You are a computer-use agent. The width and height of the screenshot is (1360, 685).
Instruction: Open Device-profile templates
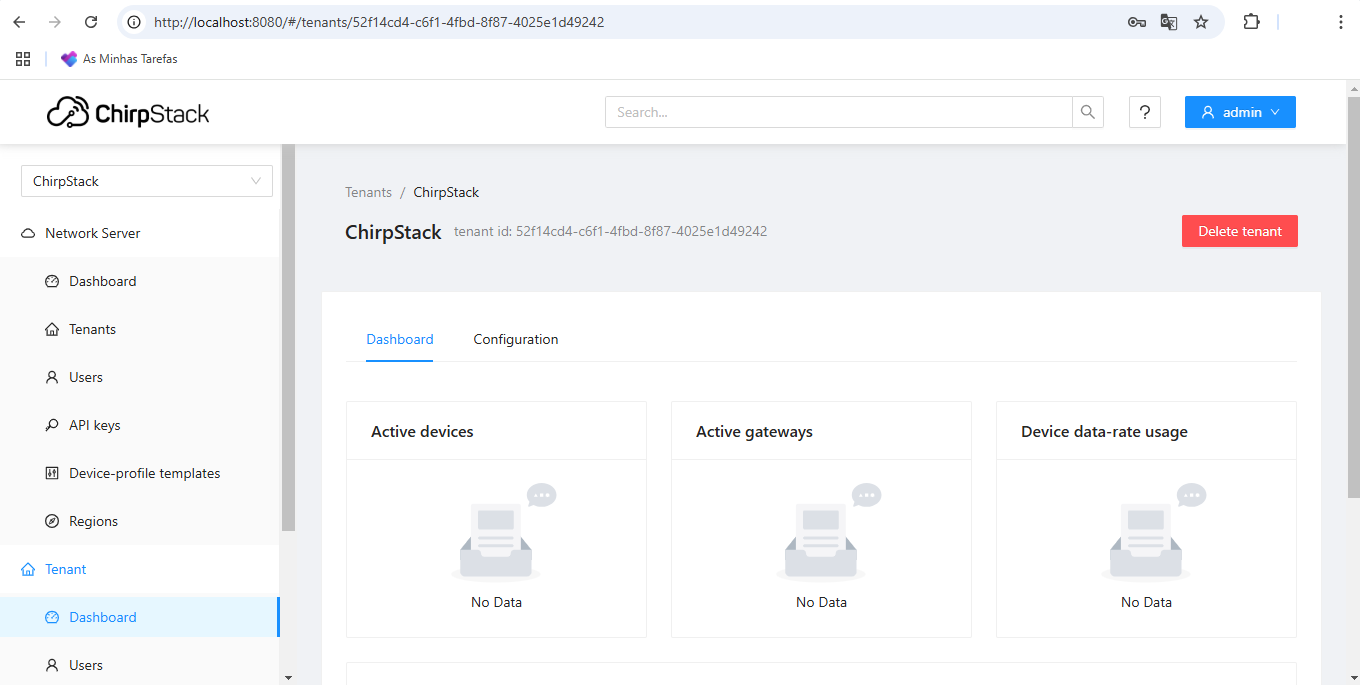coord(140,473)
